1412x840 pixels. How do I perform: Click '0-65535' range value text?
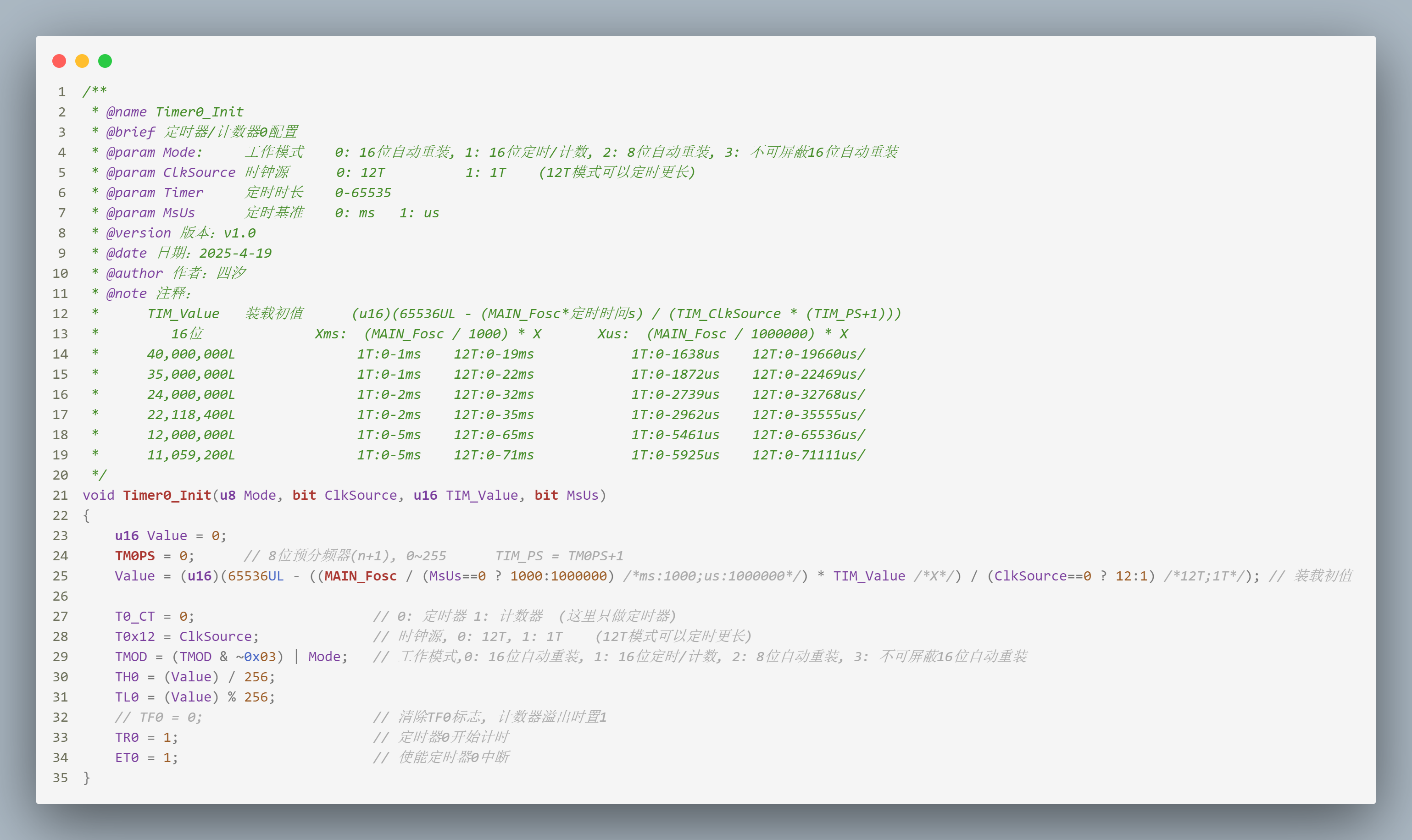[x=363, y=193]
